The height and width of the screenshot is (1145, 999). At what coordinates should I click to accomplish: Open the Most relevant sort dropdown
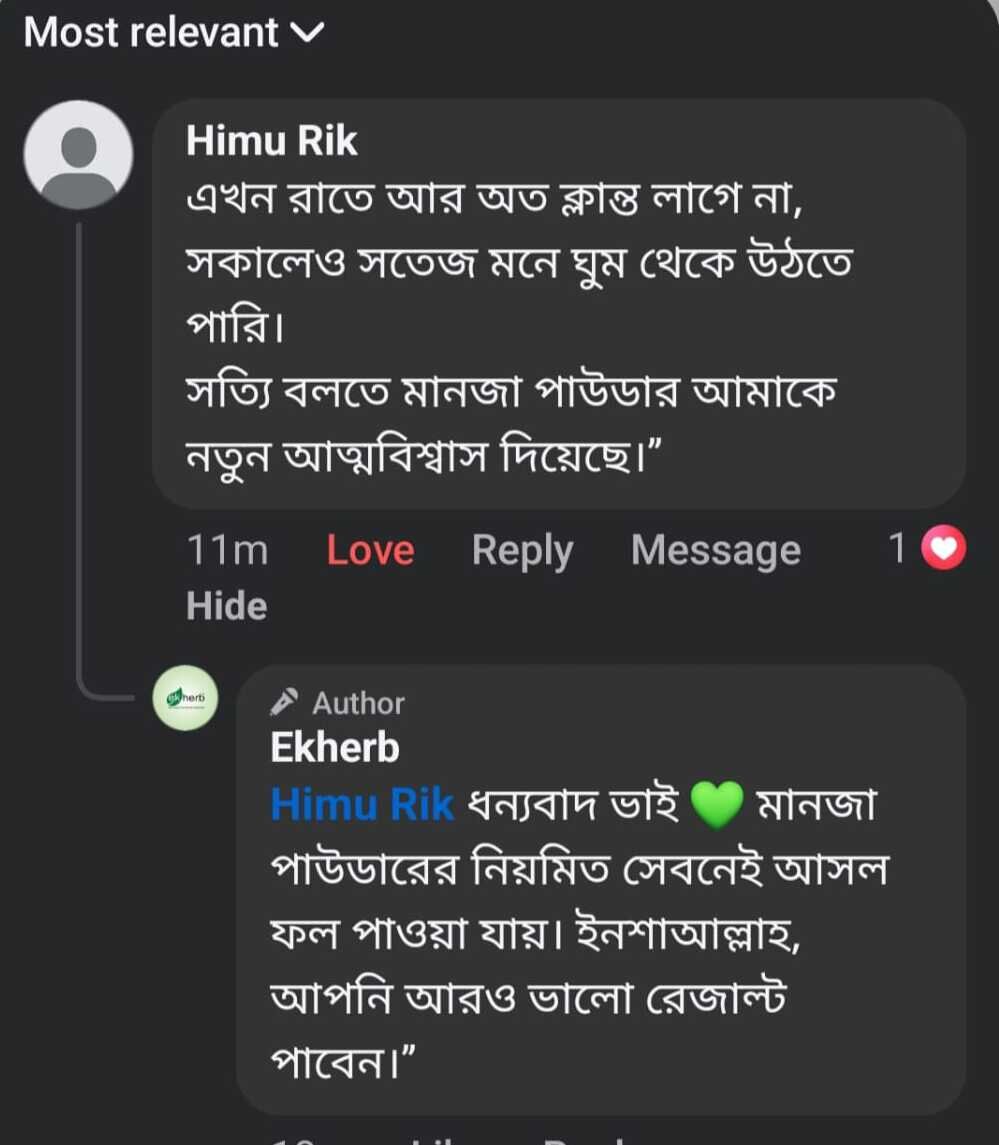(173, 33)
